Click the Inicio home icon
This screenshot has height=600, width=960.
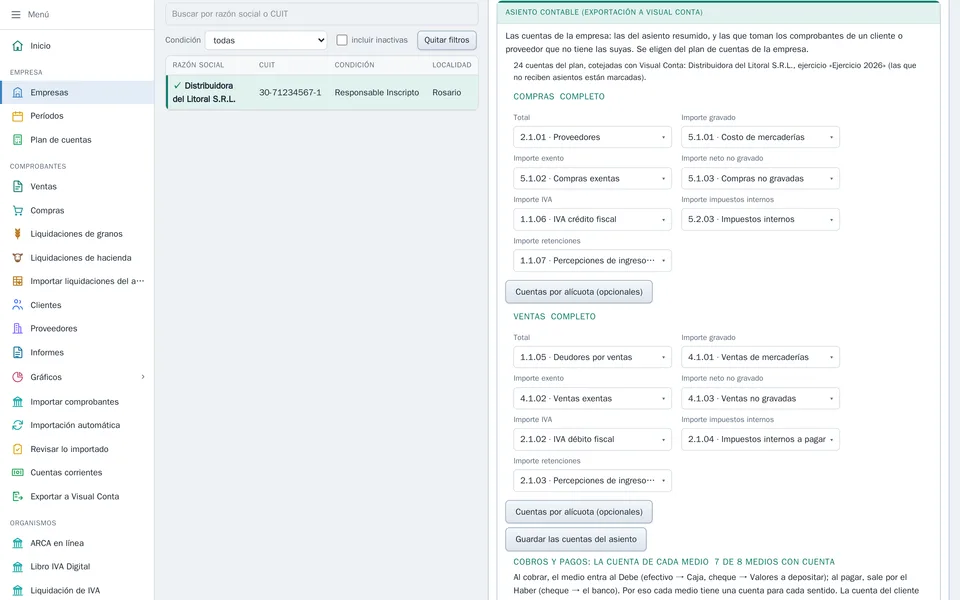[18, 45]
